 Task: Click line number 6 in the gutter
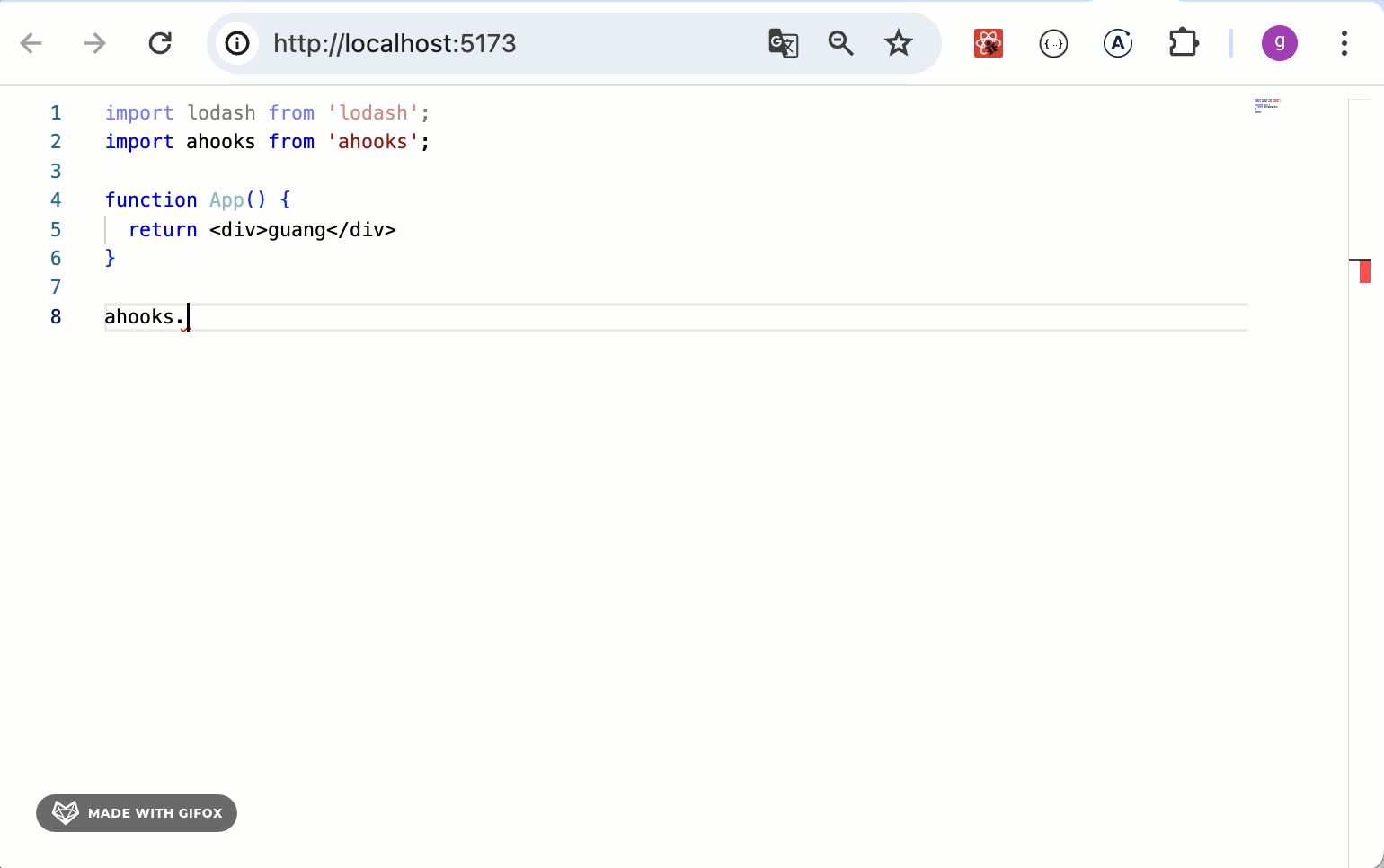tap(56, 259)
